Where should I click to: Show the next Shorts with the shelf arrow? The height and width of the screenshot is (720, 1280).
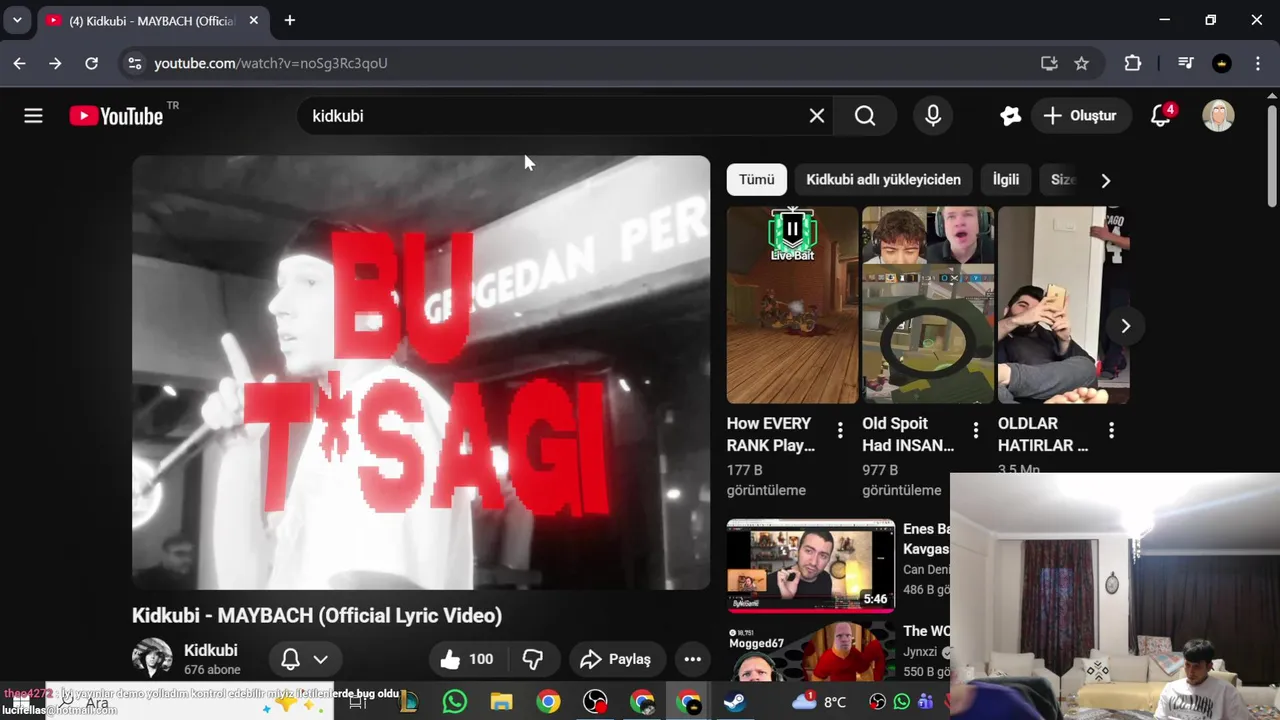1125,326
